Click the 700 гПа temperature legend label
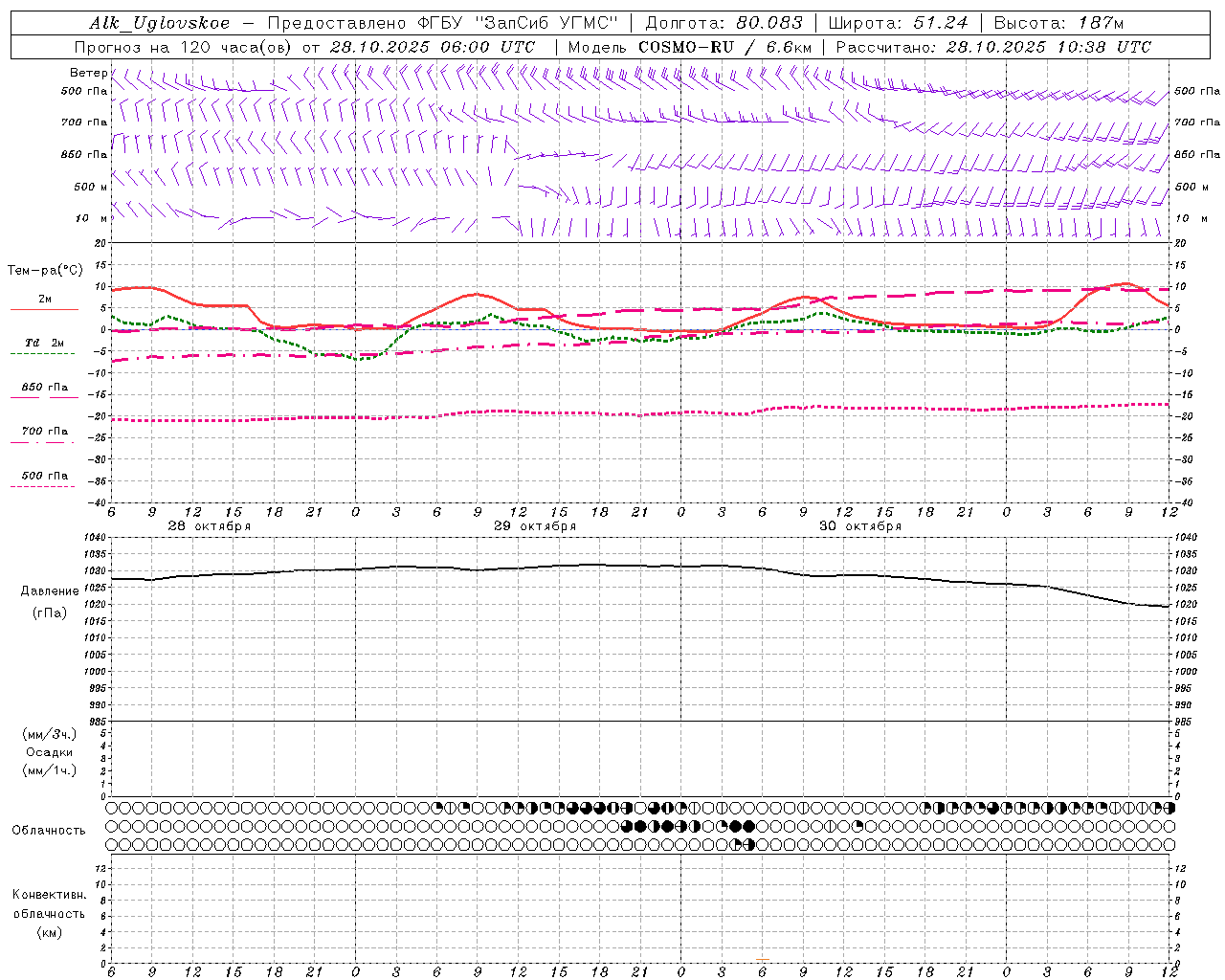 pyautogui.click(x=45, y=431)
